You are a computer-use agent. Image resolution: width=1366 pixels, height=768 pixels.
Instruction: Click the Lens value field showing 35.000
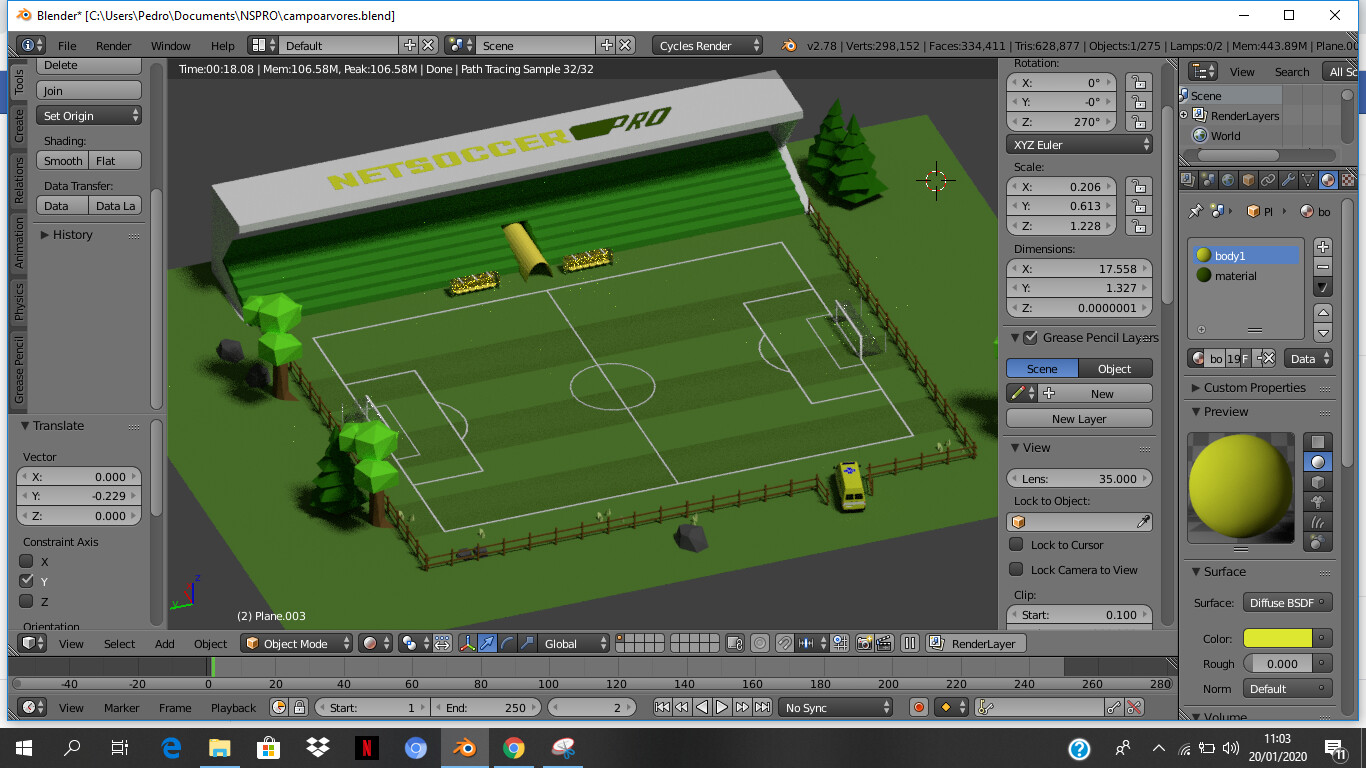point(1078,478)
